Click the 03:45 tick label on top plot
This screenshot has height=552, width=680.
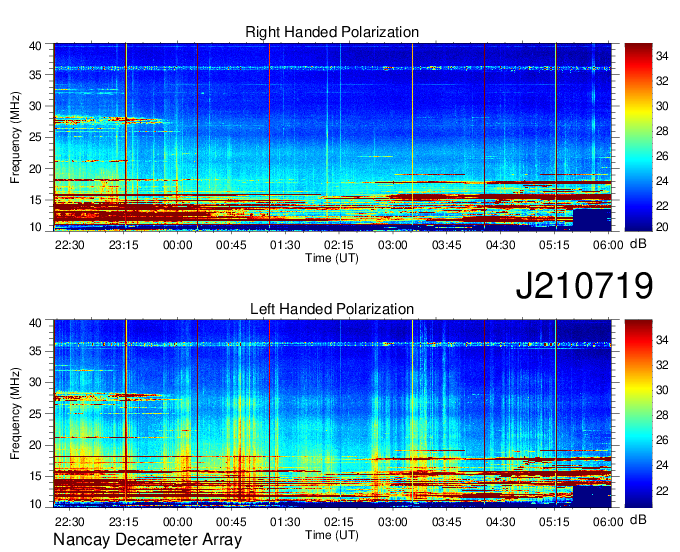pyautogui.click(x=446, y=245)
